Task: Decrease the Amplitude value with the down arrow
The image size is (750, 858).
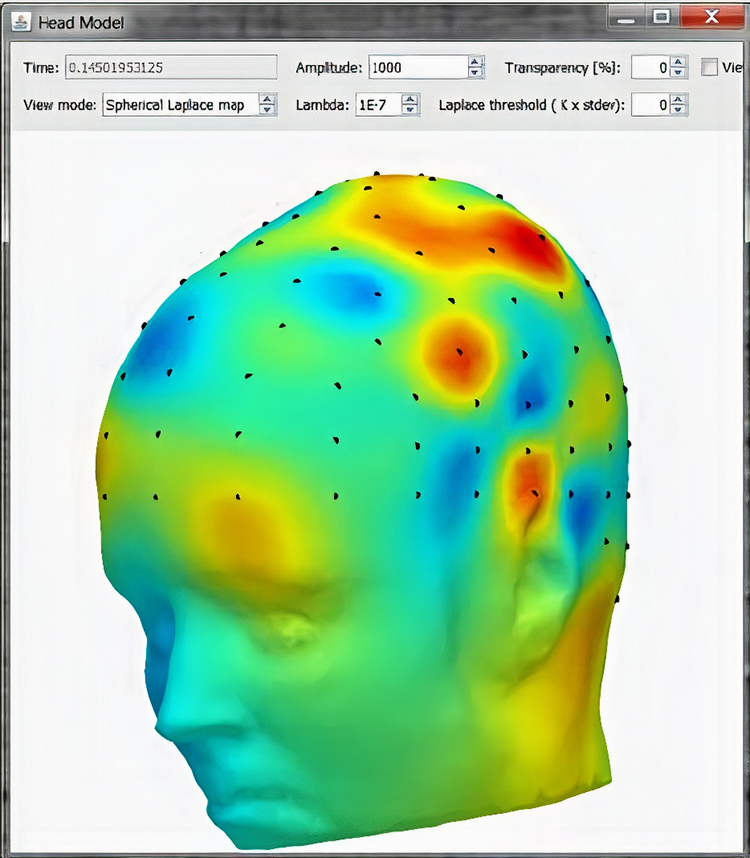Action: pos(476,73)
